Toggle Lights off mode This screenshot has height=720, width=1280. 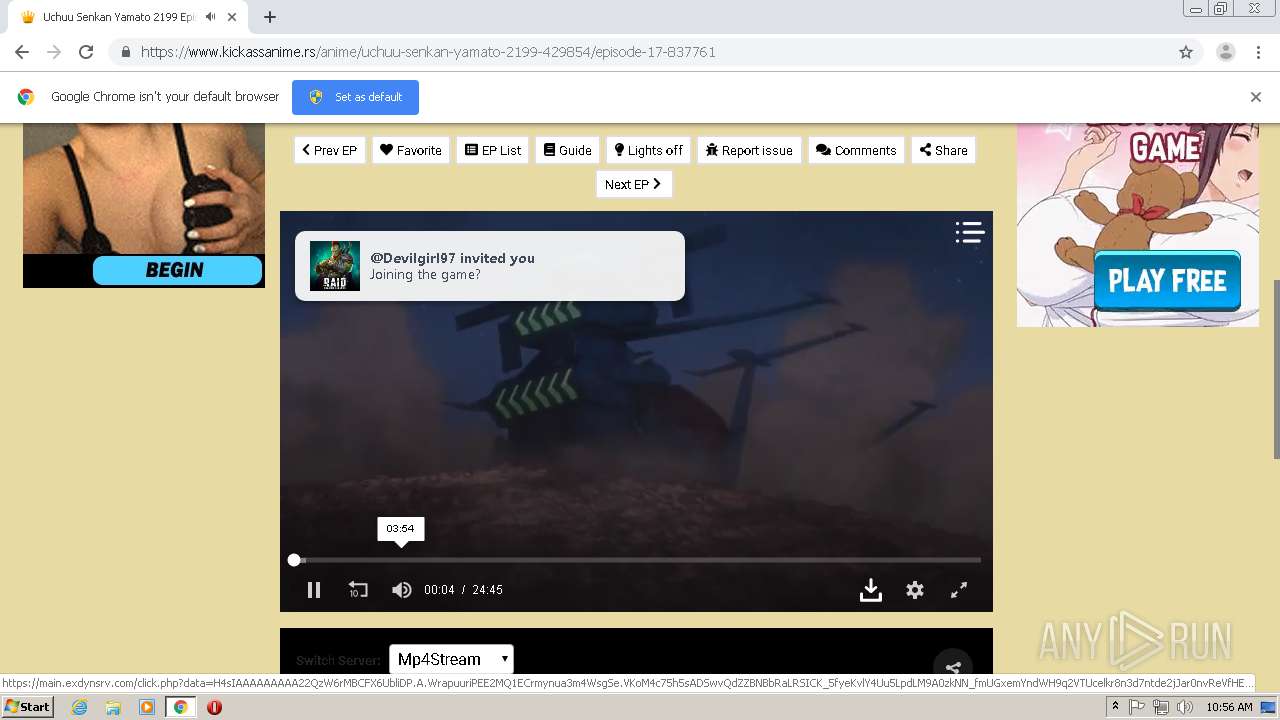coord(649,150)
